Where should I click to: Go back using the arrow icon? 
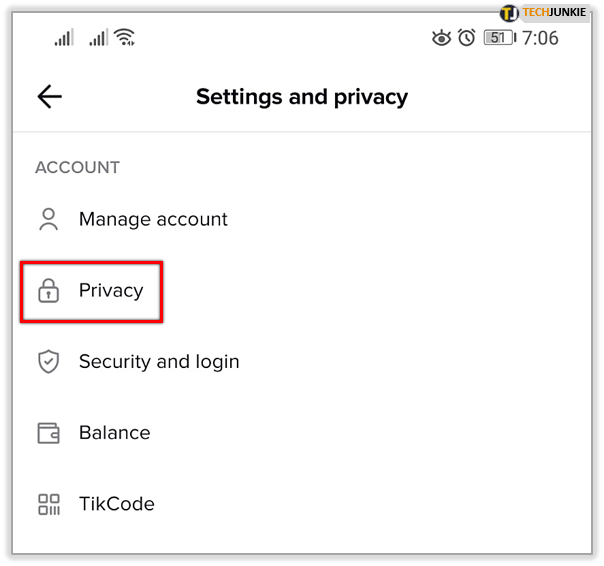[49, 96]
